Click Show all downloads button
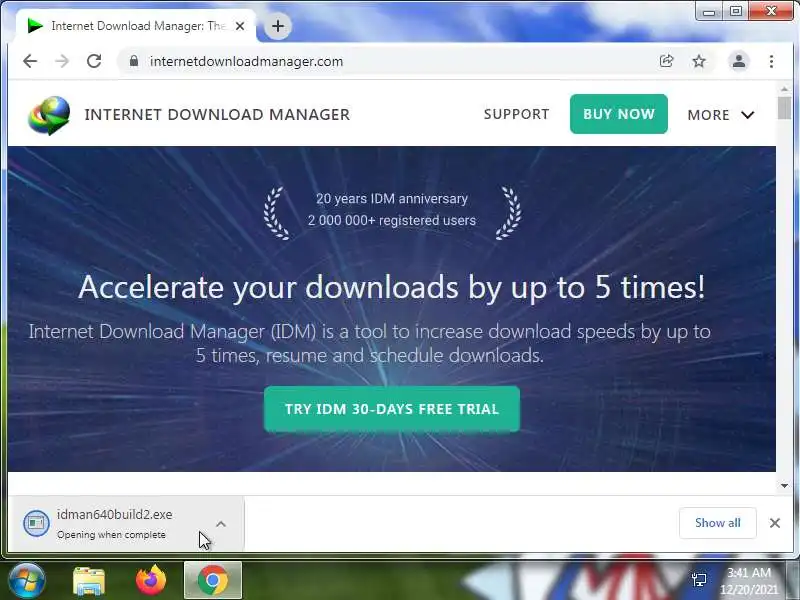The image size is (800, 600). [x=717, y=522]
